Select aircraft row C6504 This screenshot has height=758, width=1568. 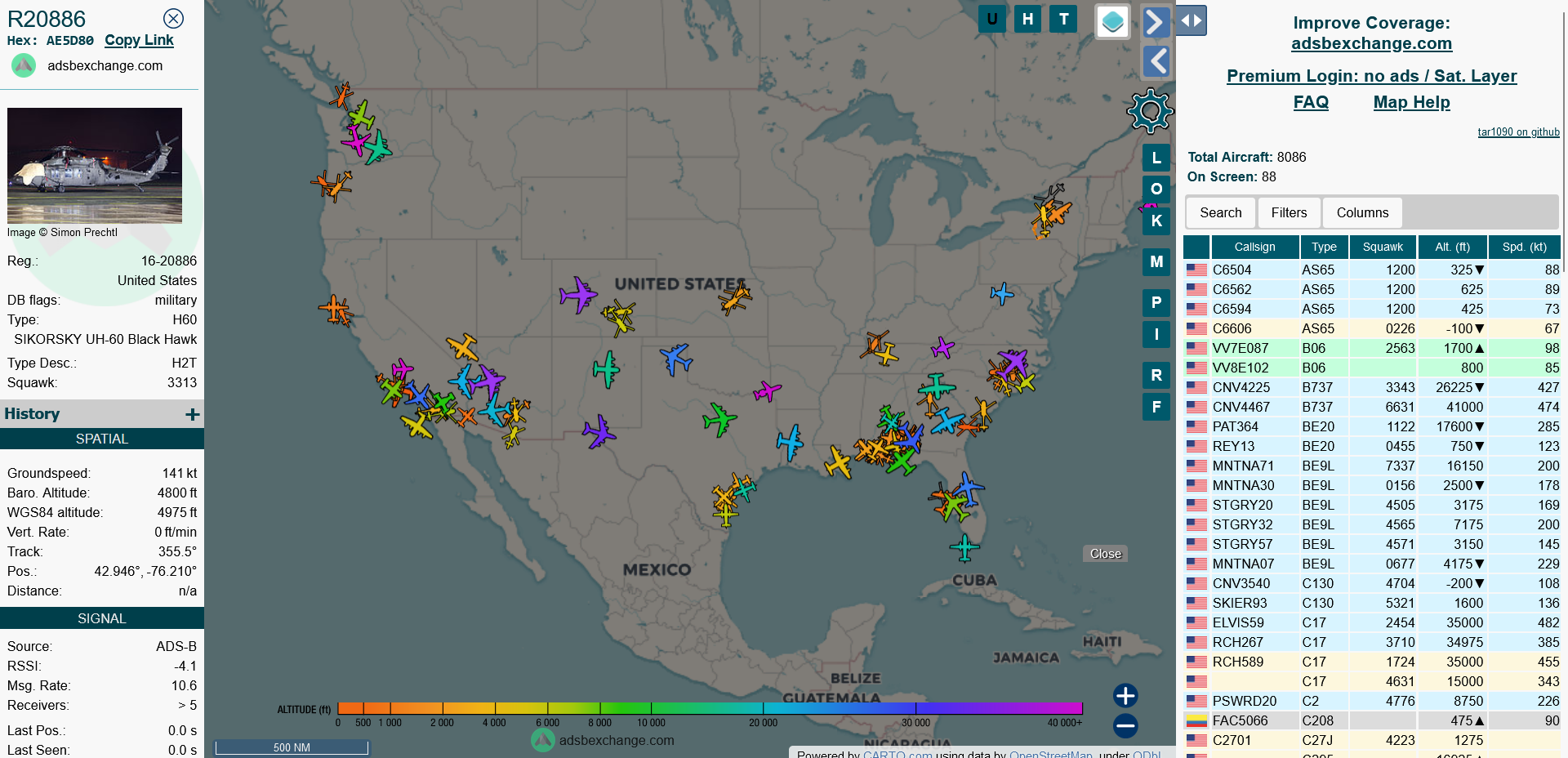click(x=1372, y=270)
